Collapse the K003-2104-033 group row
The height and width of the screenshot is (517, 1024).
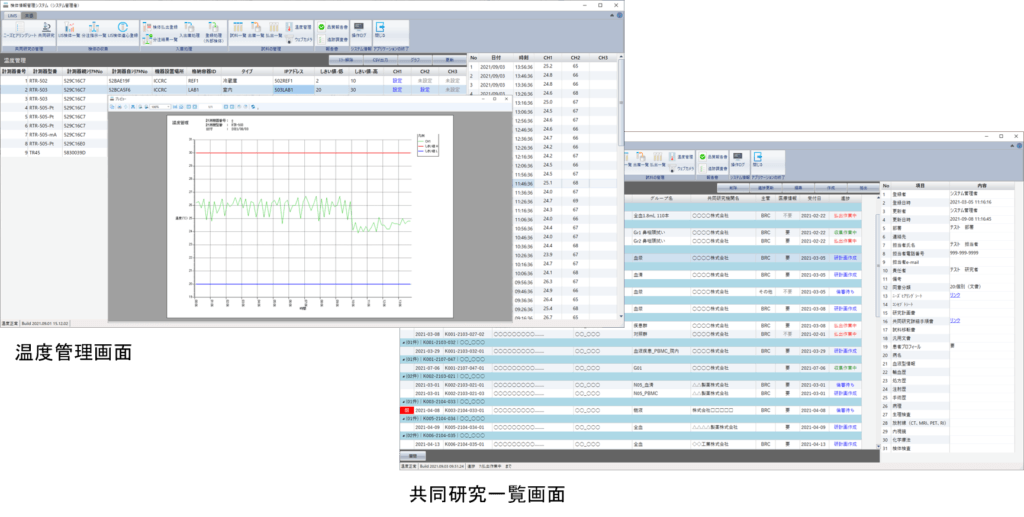point(404,401)
